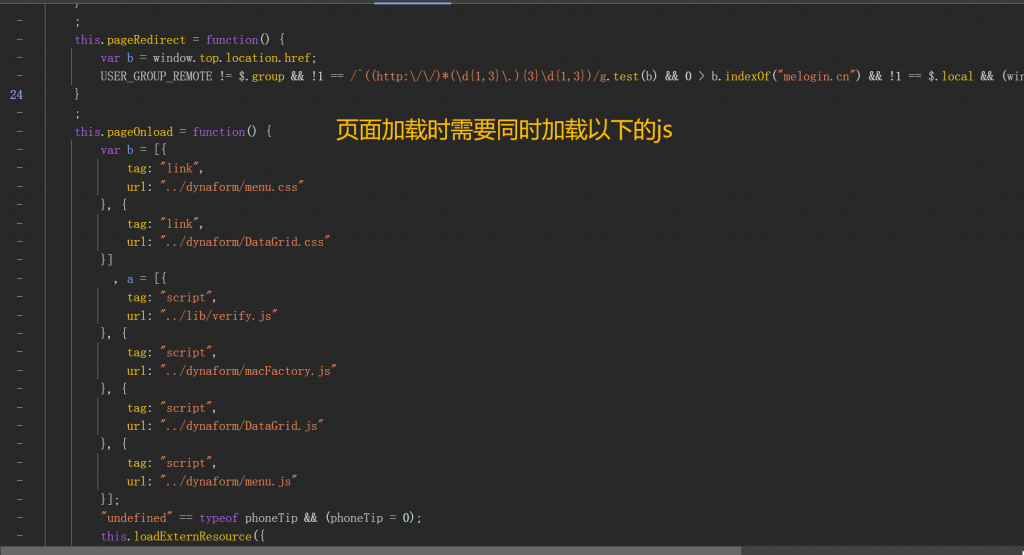Click the "../dynaform/menu.js" url string
This screenshot has width=1024, height=555.
(x=228, y=481)
